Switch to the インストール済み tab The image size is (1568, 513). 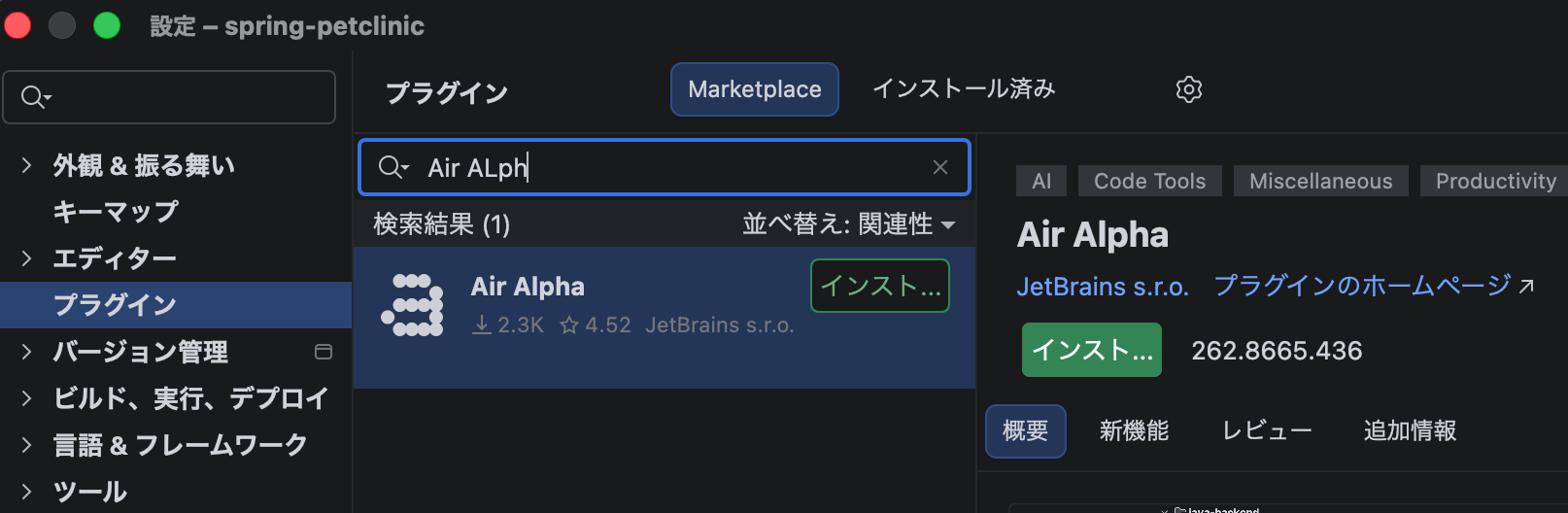coord(964,89)
